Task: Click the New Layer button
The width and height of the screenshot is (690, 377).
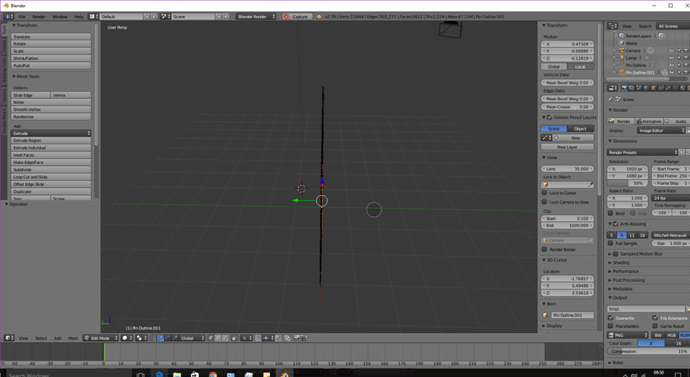Action: [x=567, y=147]
